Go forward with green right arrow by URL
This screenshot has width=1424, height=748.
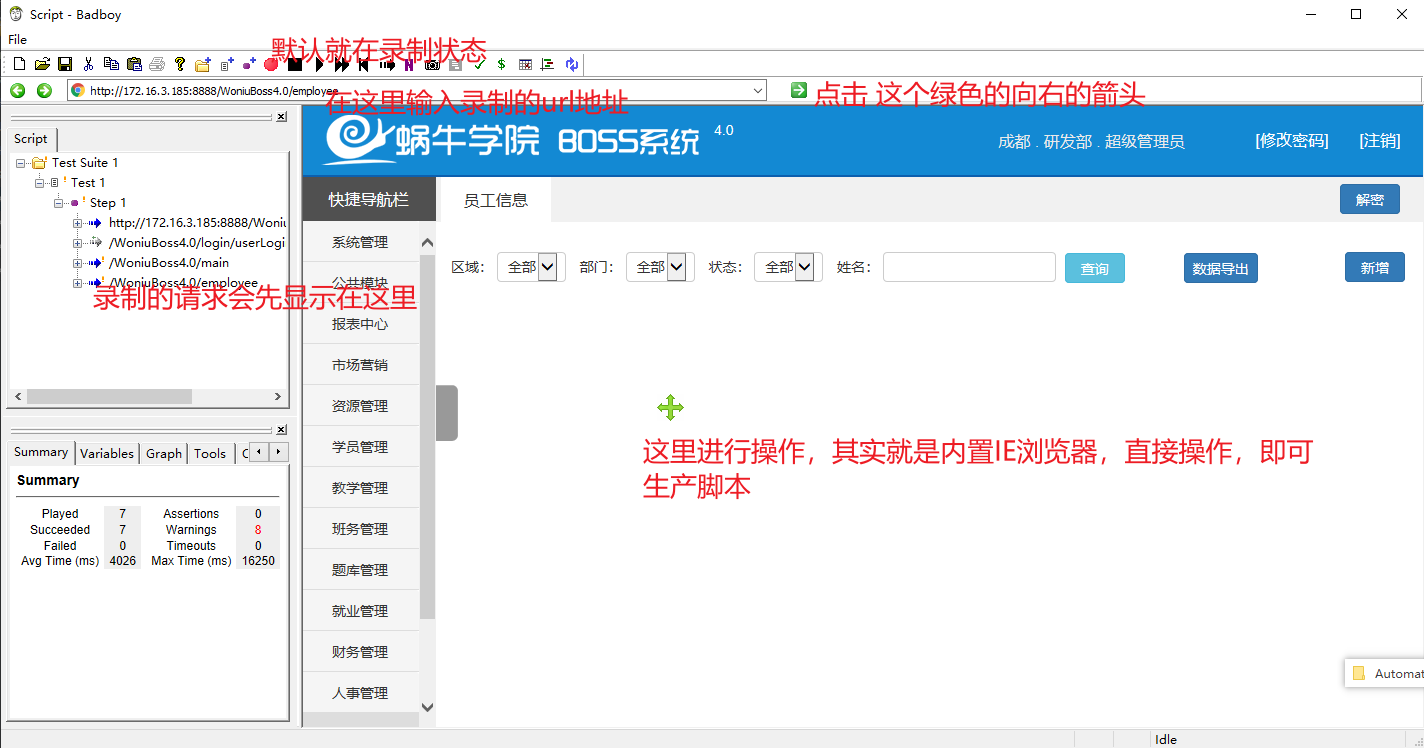44,91
